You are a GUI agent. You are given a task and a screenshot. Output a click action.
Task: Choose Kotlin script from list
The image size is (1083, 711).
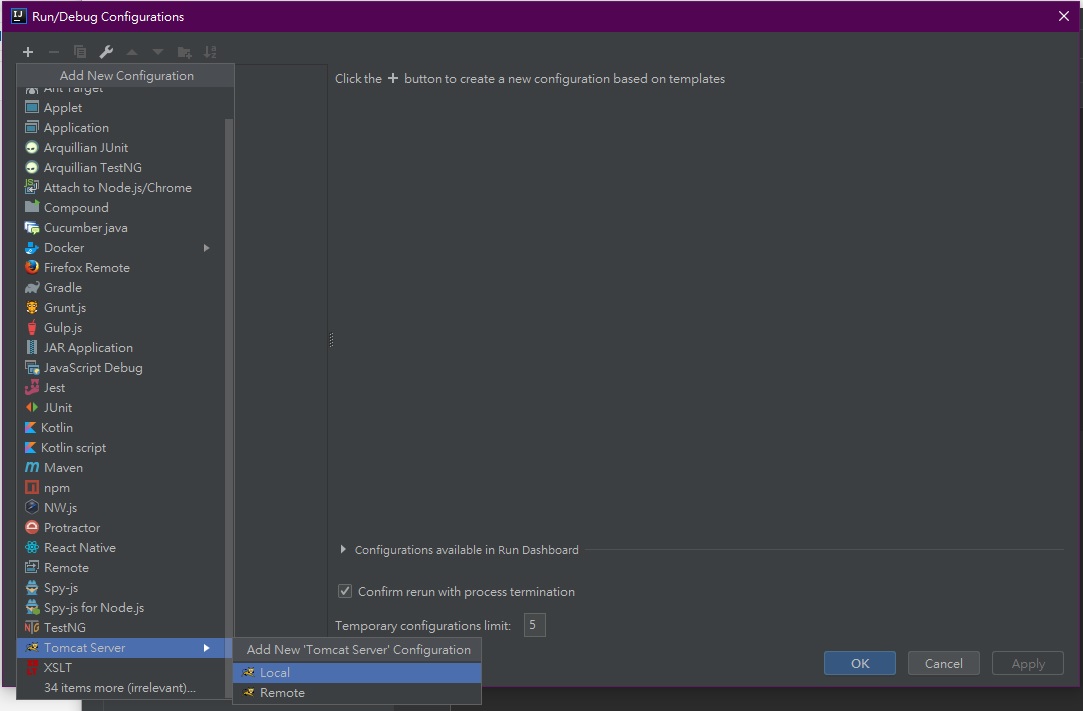121,447
